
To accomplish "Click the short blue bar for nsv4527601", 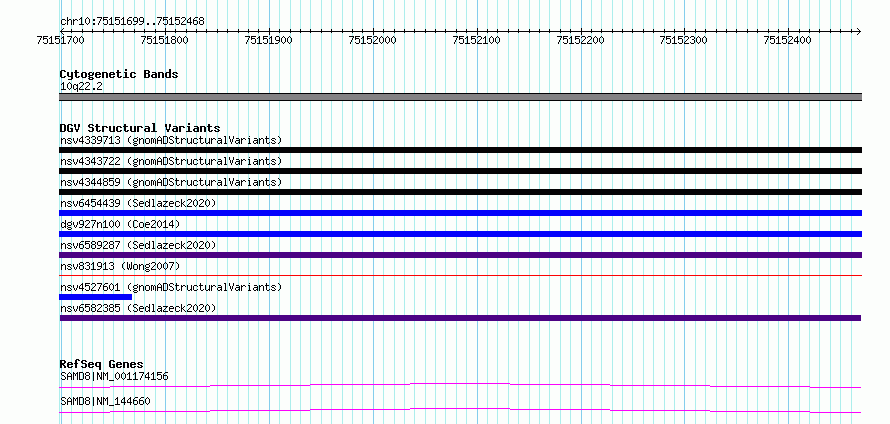I will (x=95, y=297).
